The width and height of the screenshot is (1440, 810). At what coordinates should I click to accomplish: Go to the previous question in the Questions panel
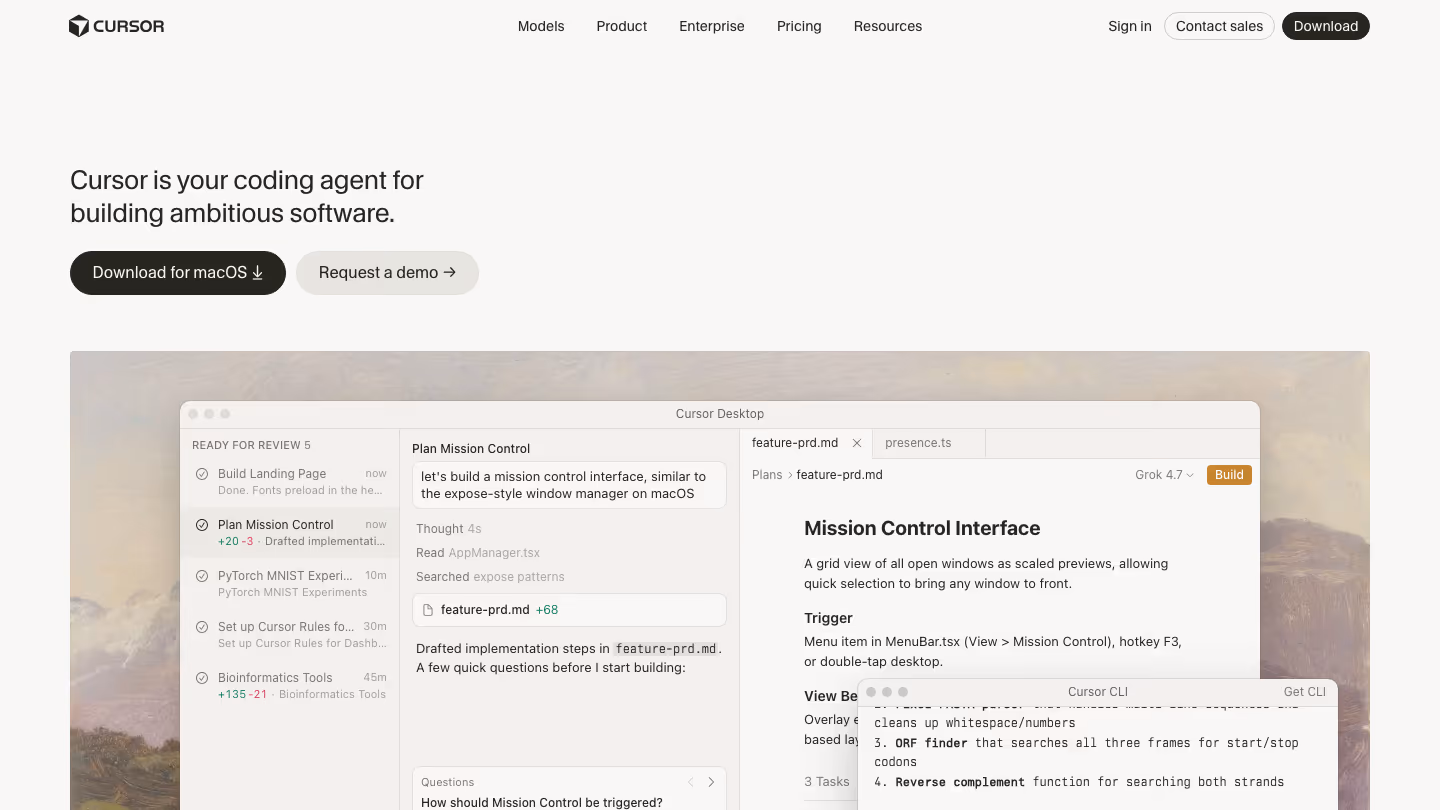click(690, 782)
